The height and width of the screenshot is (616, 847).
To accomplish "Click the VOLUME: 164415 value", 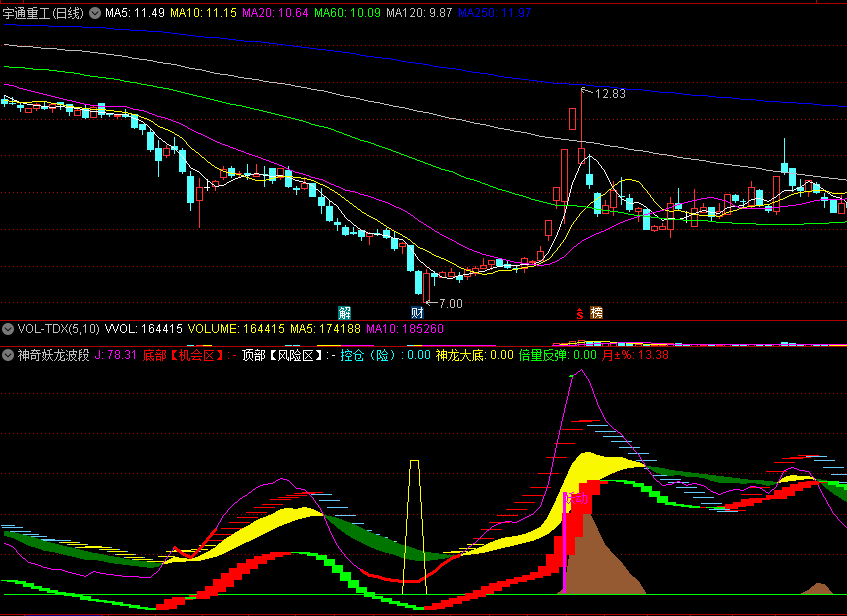I will pos(236,329).
